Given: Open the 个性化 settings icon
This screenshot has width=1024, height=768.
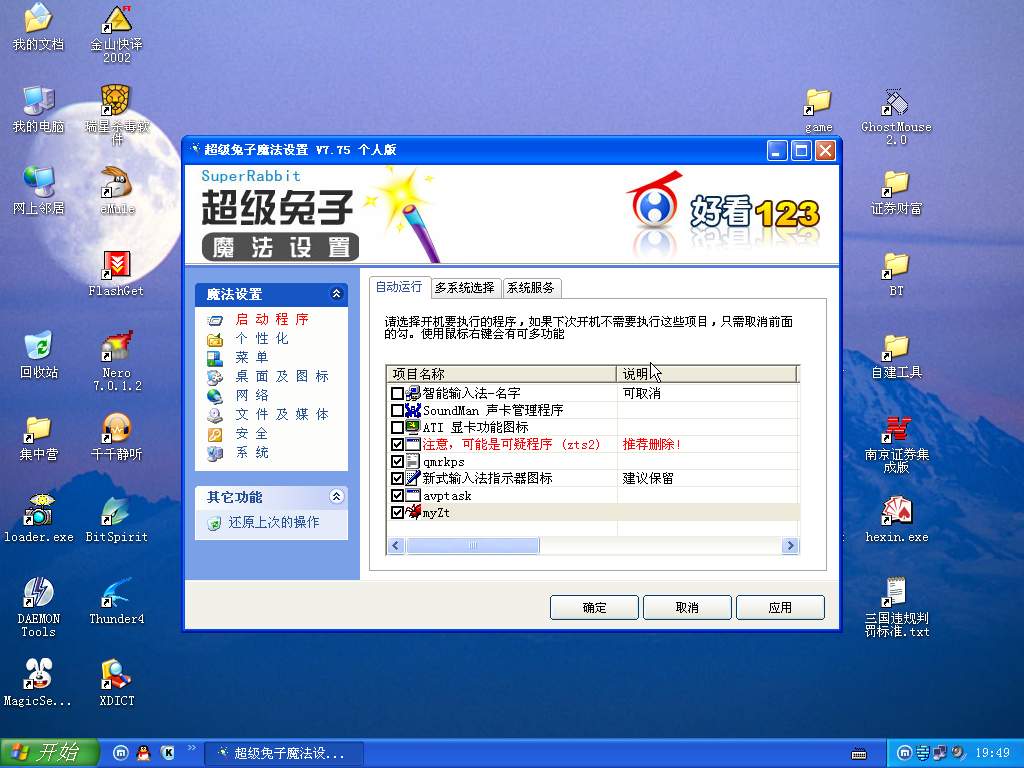Looking at the screenshot, I should tap(215, 339).
